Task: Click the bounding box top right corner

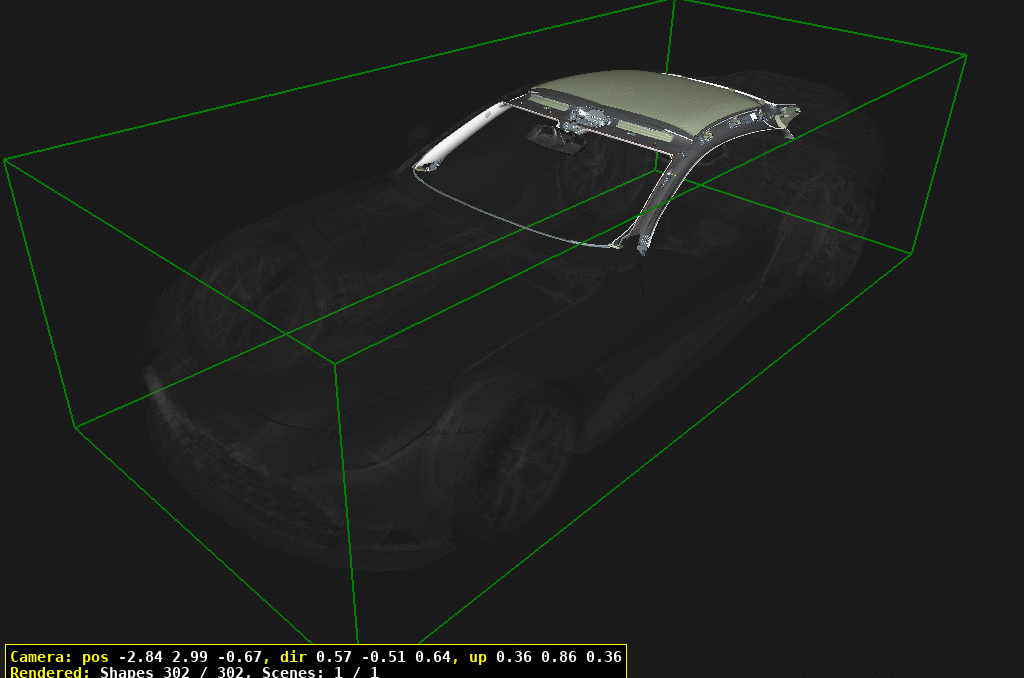Action: (965, 55)
